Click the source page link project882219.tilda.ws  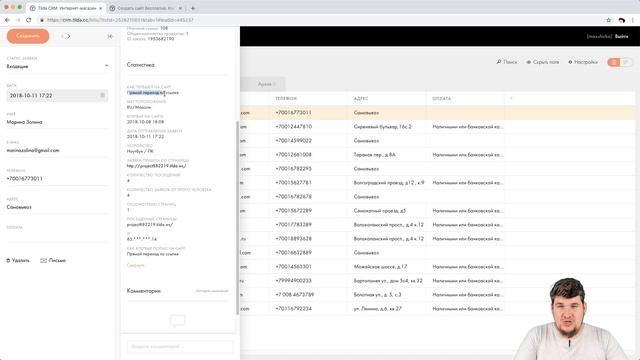(x=156, y=166)
